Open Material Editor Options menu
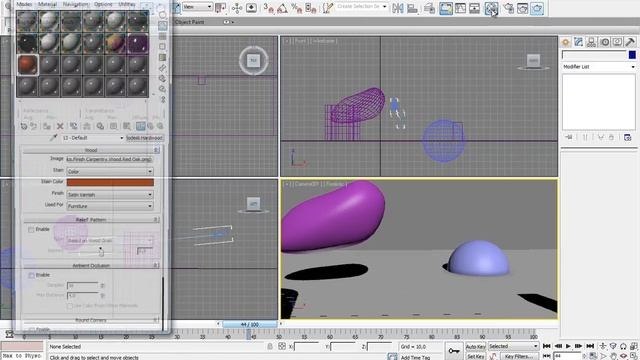Screen dimensions: 640x360 103,4
